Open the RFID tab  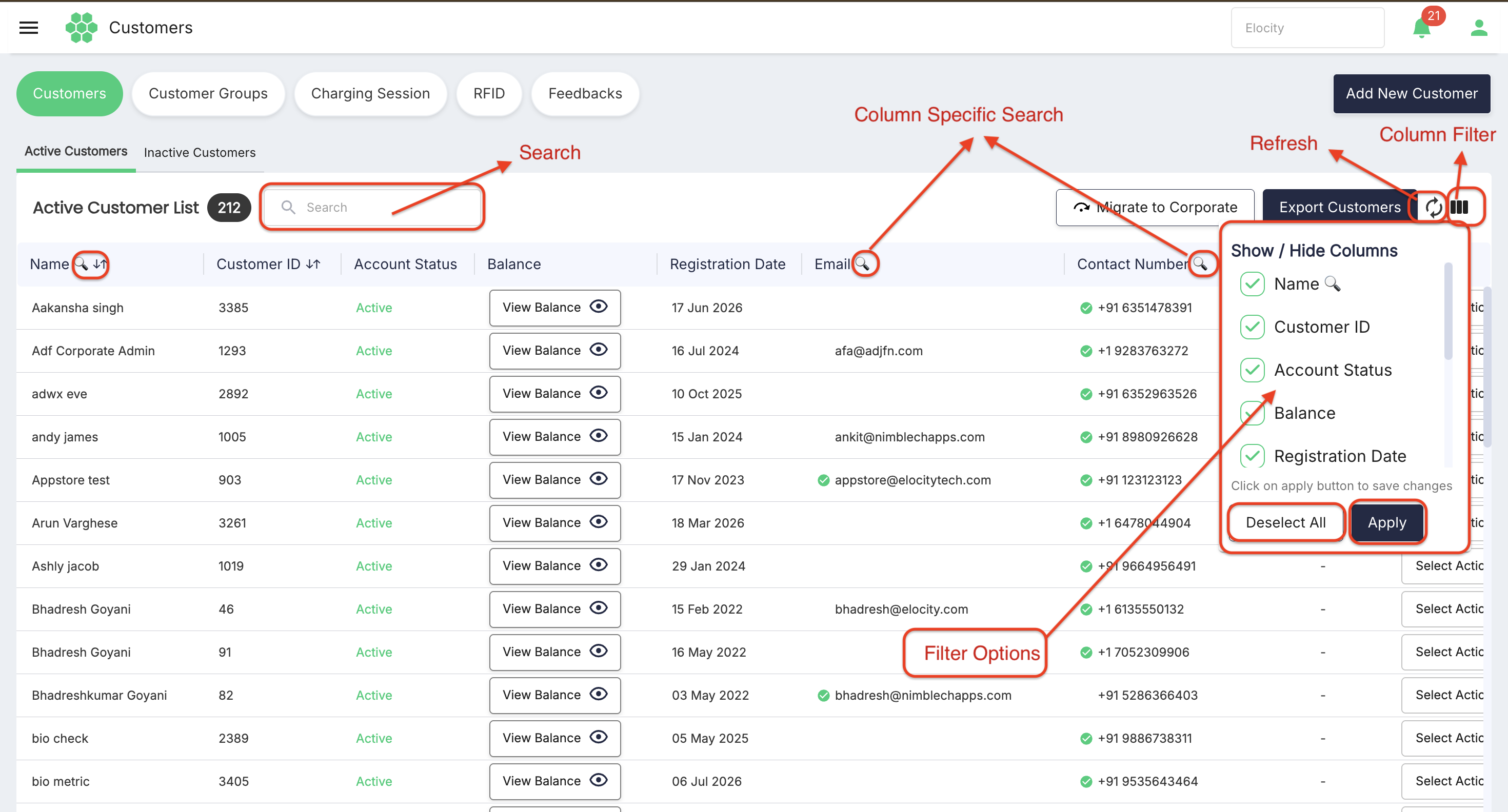489,94
